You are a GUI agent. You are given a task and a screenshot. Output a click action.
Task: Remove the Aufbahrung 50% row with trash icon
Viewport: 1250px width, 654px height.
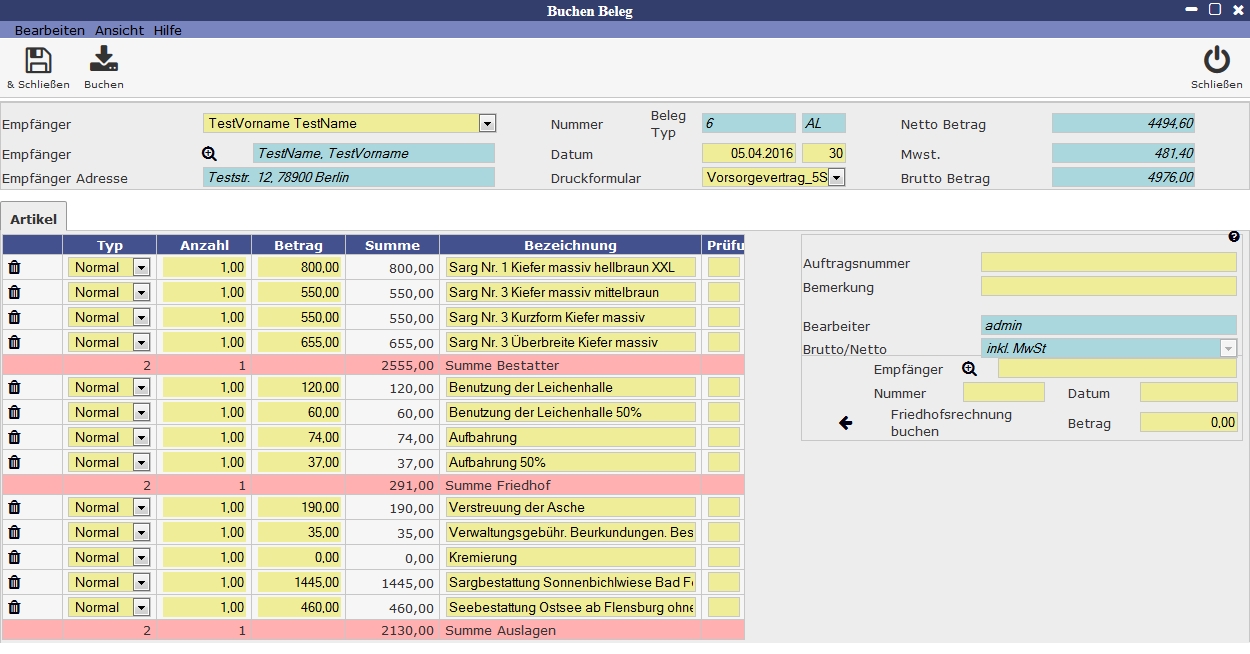14,462
